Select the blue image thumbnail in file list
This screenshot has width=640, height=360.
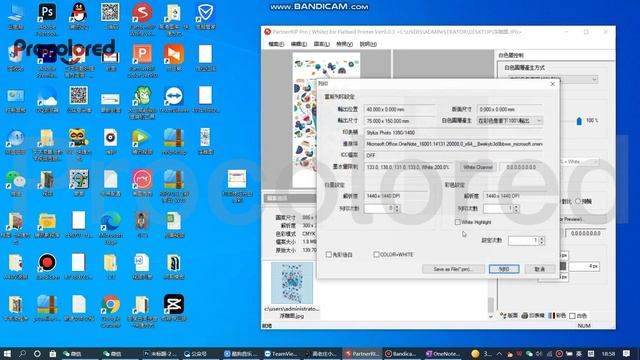click(292, 283)
